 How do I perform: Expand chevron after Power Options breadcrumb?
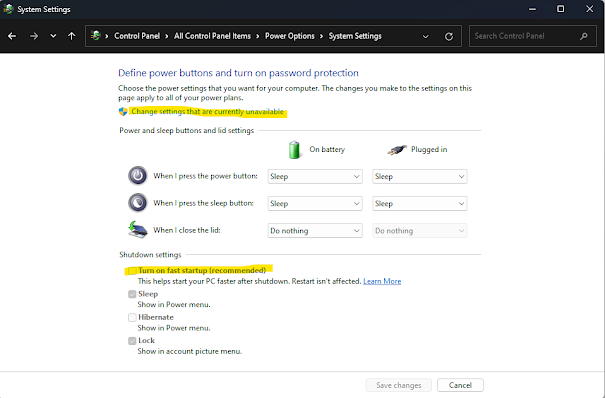(321, 36)
